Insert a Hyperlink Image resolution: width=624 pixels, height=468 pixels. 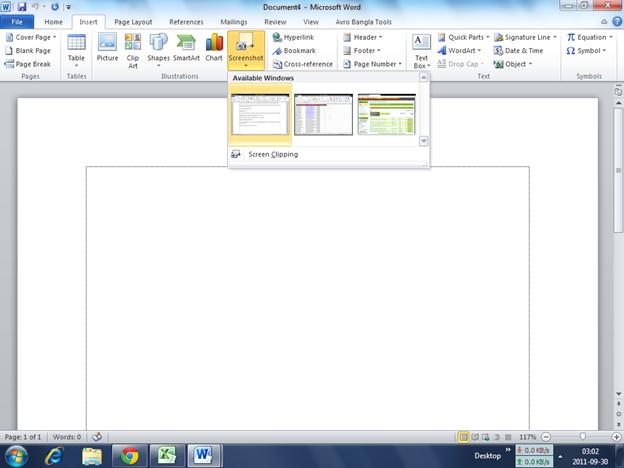coord(297,37)
